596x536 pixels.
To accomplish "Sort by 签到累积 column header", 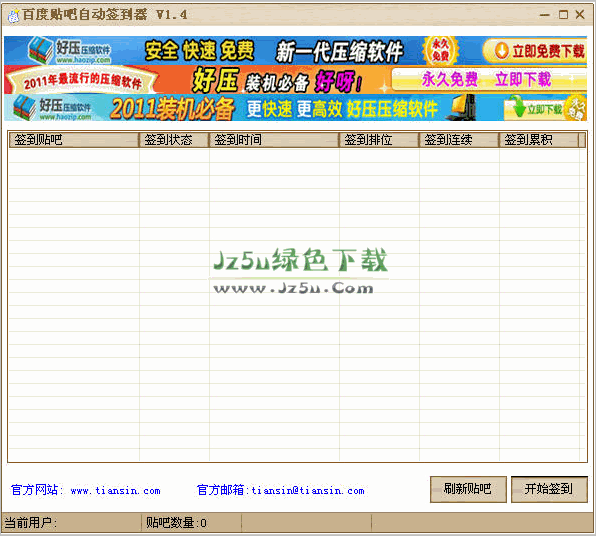I will 539,140.
